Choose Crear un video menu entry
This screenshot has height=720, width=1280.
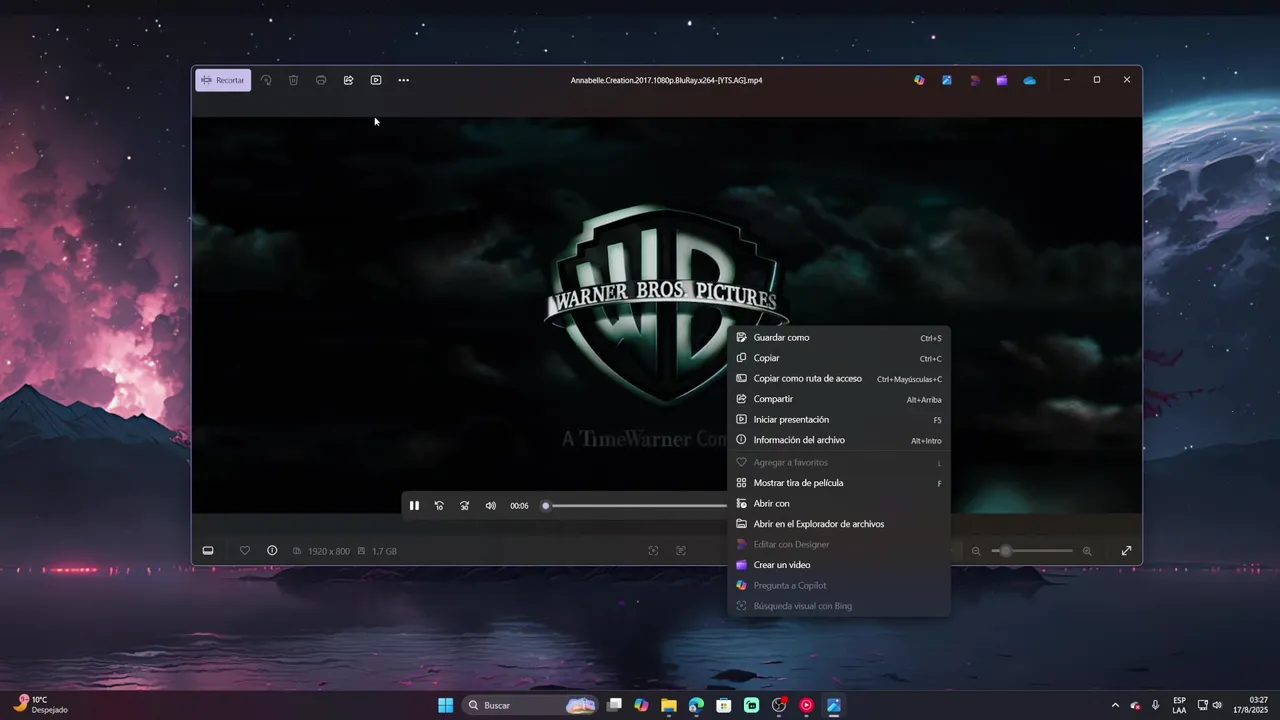pos(838,565)
